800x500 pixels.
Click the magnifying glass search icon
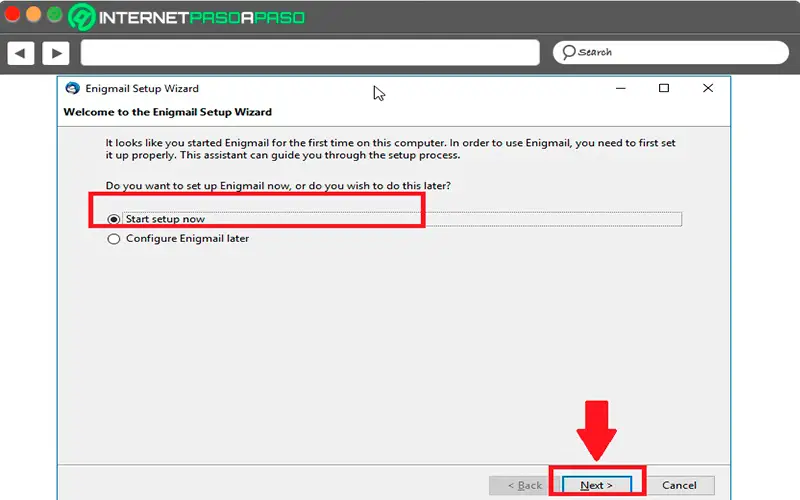pos(569,52)
